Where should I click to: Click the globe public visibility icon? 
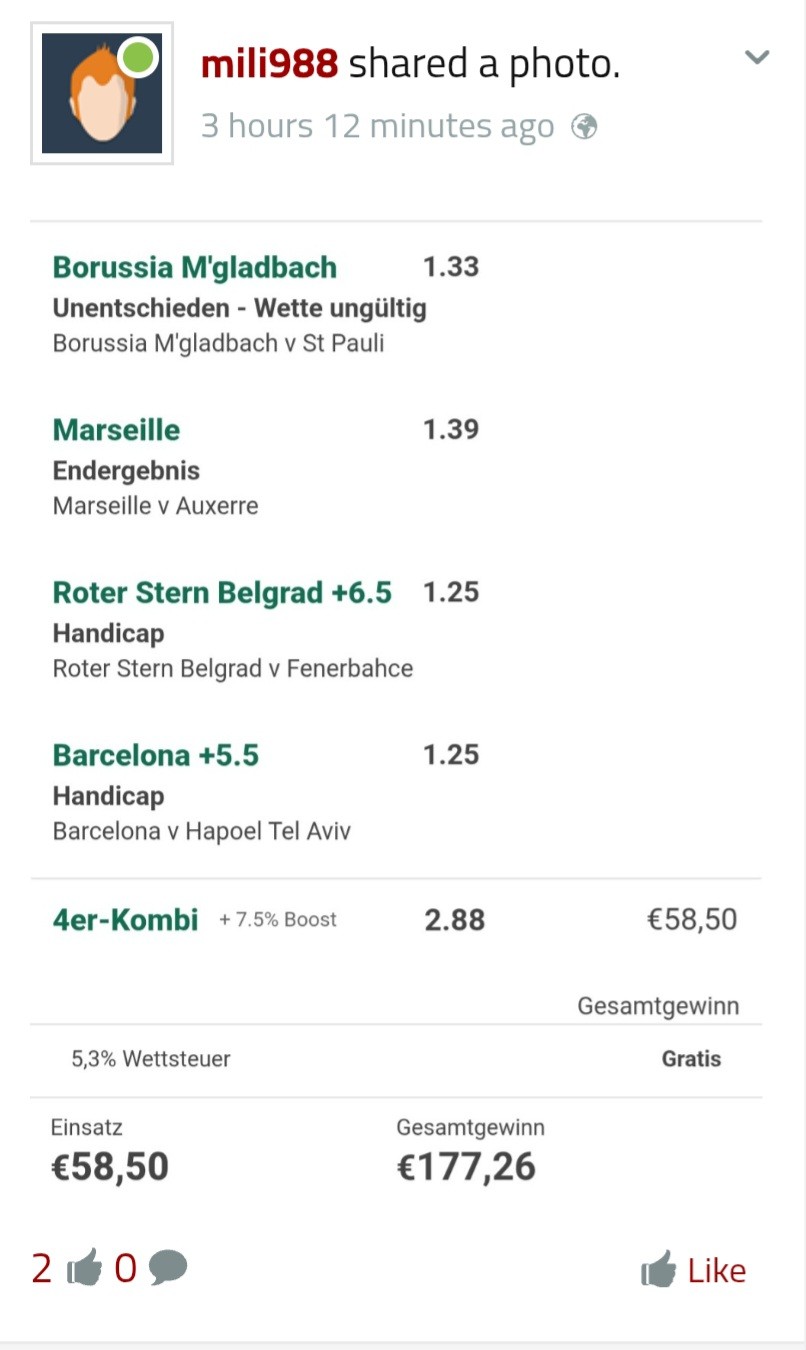(x=585, y=127)
